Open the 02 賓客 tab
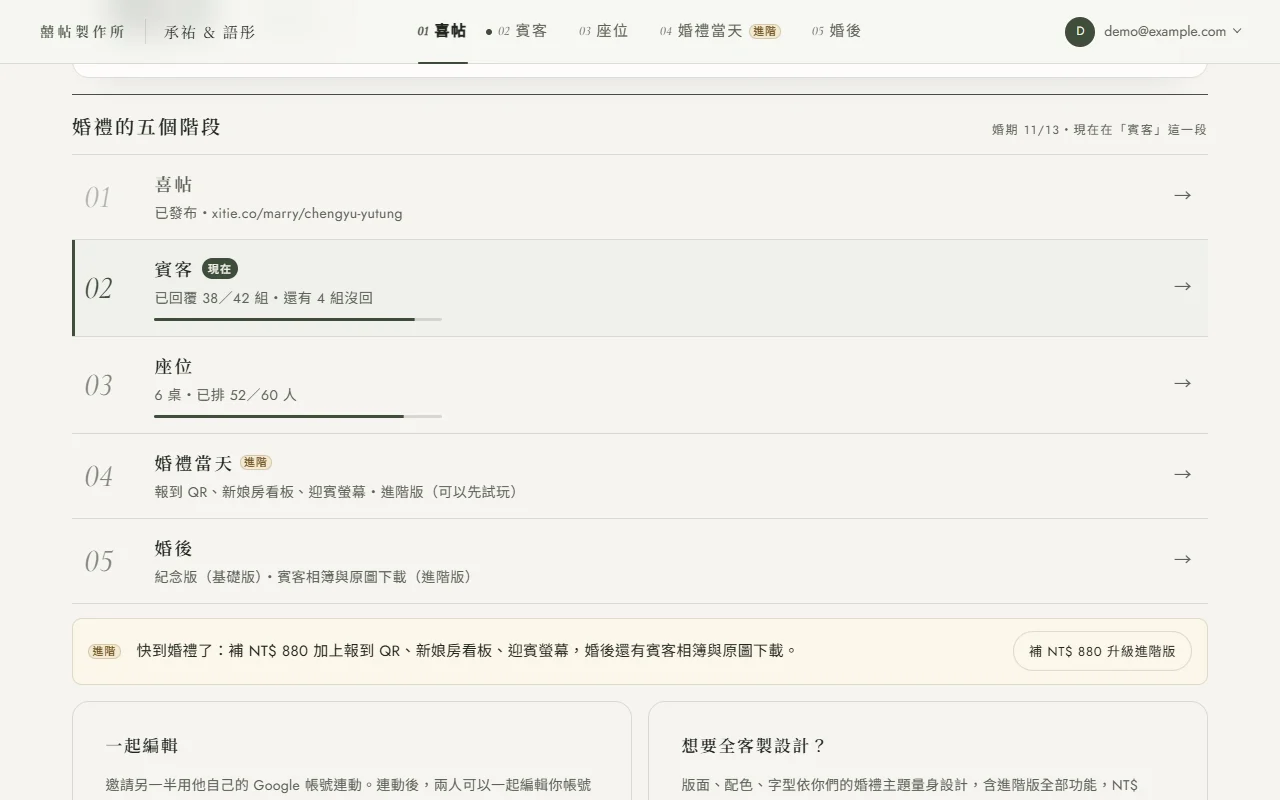 pyautogui.click(x=517, y=31)
